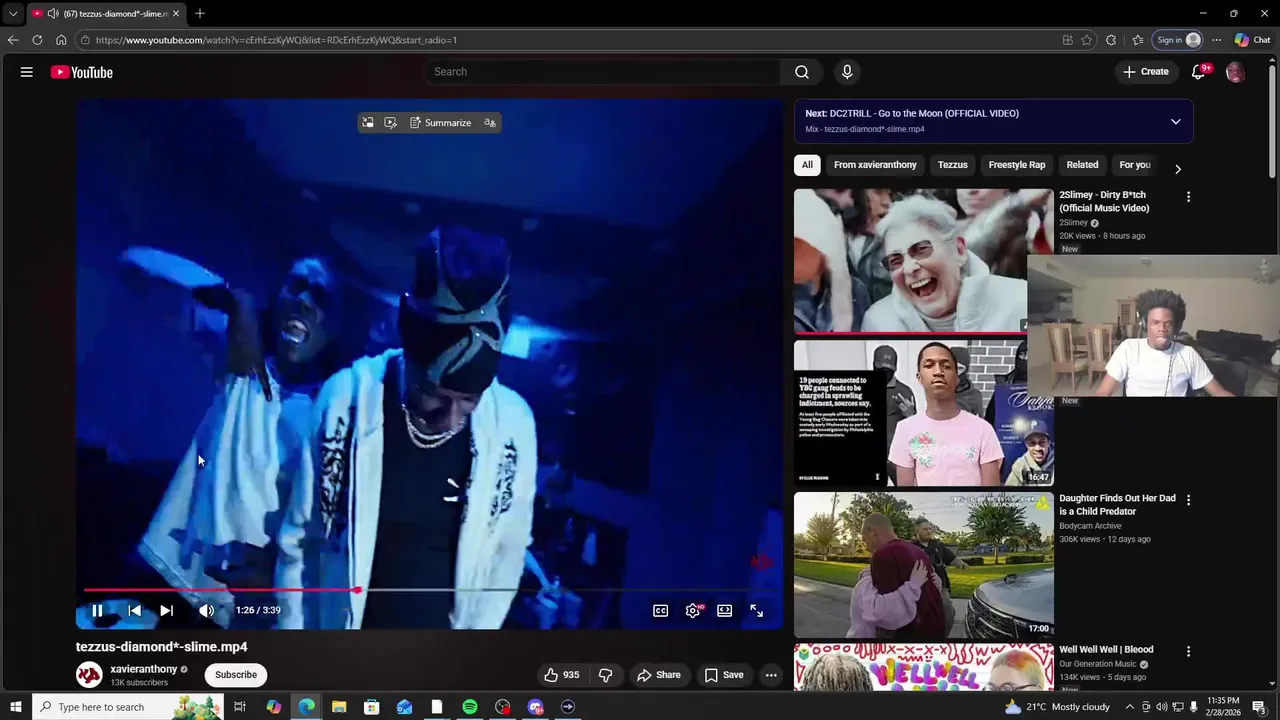The width and height of the screenshot is (1280, 720).
Task: Open xavieranthony channel name link
Action: click(x=144, y=669)
